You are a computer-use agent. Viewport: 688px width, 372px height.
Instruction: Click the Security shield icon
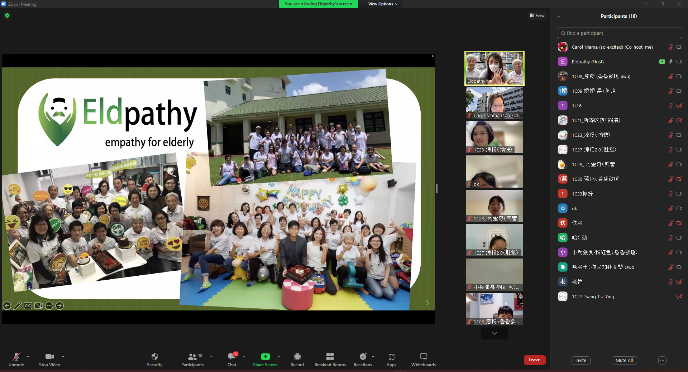(x=154, y=357)
